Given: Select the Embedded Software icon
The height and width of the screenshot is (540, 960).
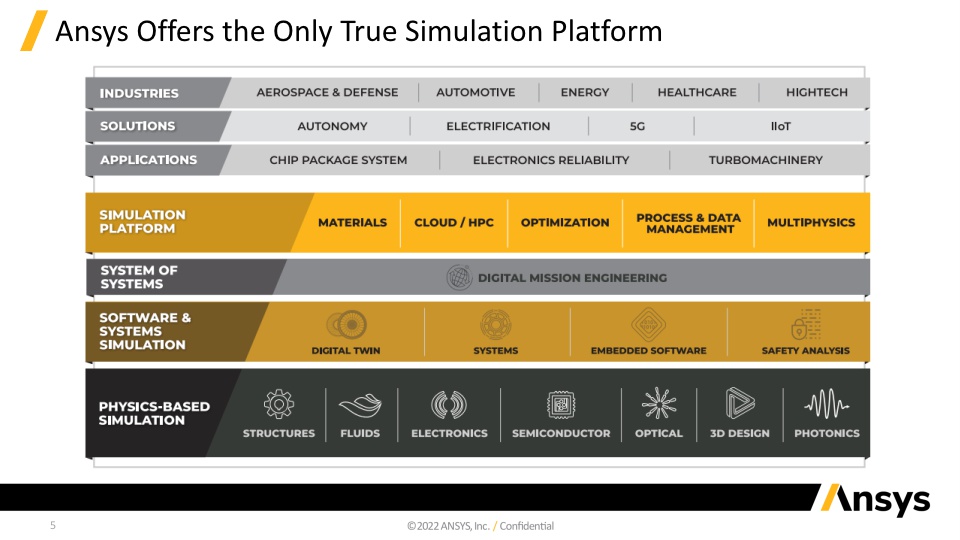Looking at the screenshot, I should (648, 325).
